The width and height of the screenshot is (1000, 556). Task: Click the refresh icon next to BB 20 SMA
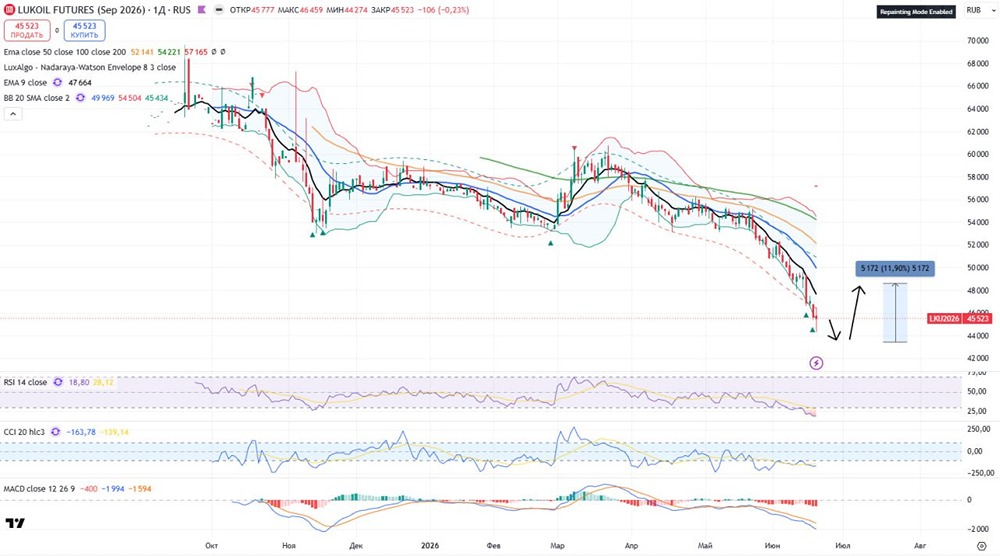point(80,98)
